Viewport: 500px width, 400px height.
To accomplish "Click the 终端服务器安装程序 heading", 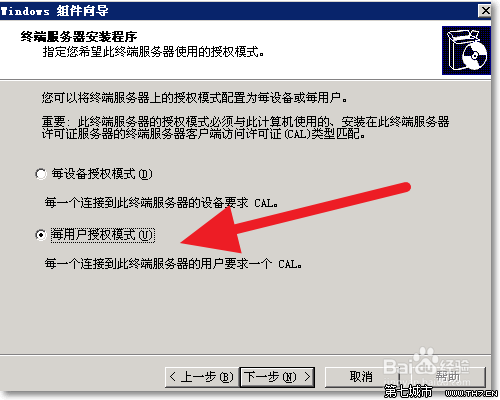I will (x=79, y=36).
